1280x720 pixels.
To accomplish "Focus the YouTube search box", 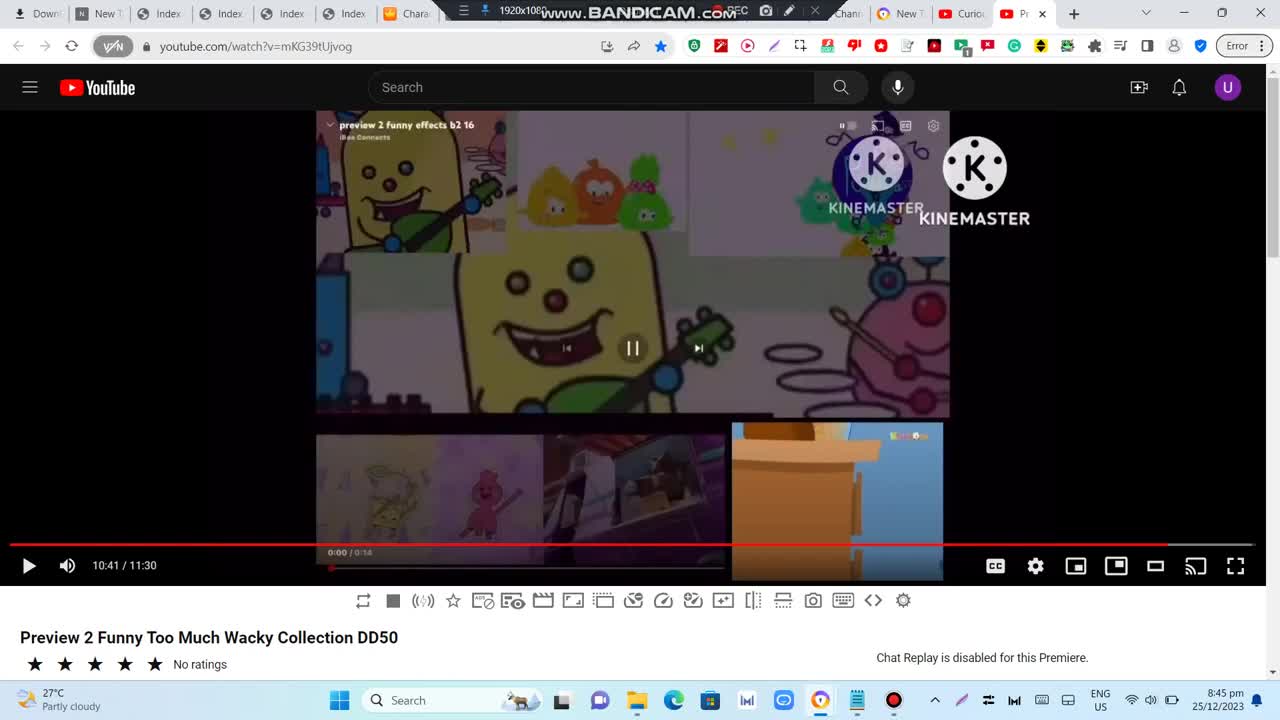I will 591,87.
